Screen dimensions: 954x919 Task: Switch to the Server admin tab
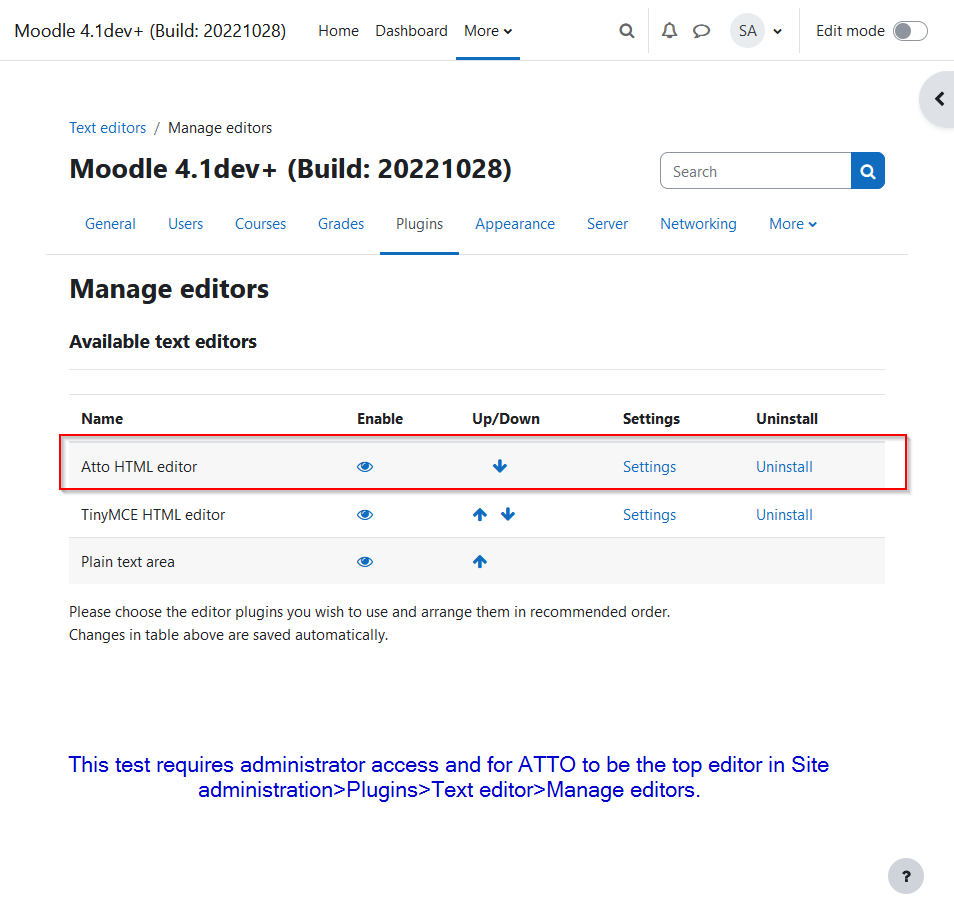click(x=607, y=224)
